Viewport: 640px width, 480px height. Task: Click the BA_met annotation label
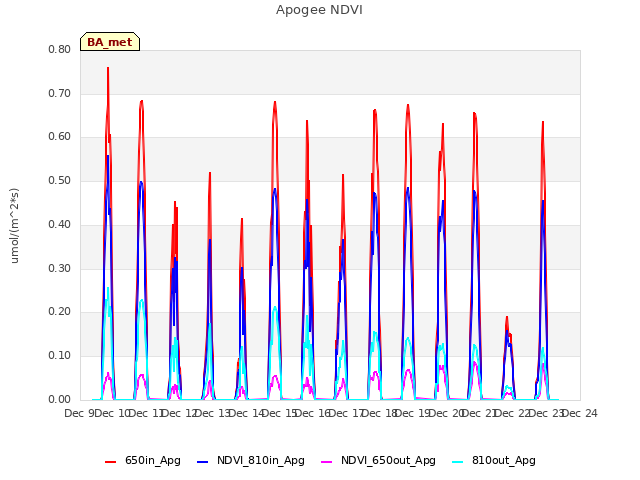point(110,42)
